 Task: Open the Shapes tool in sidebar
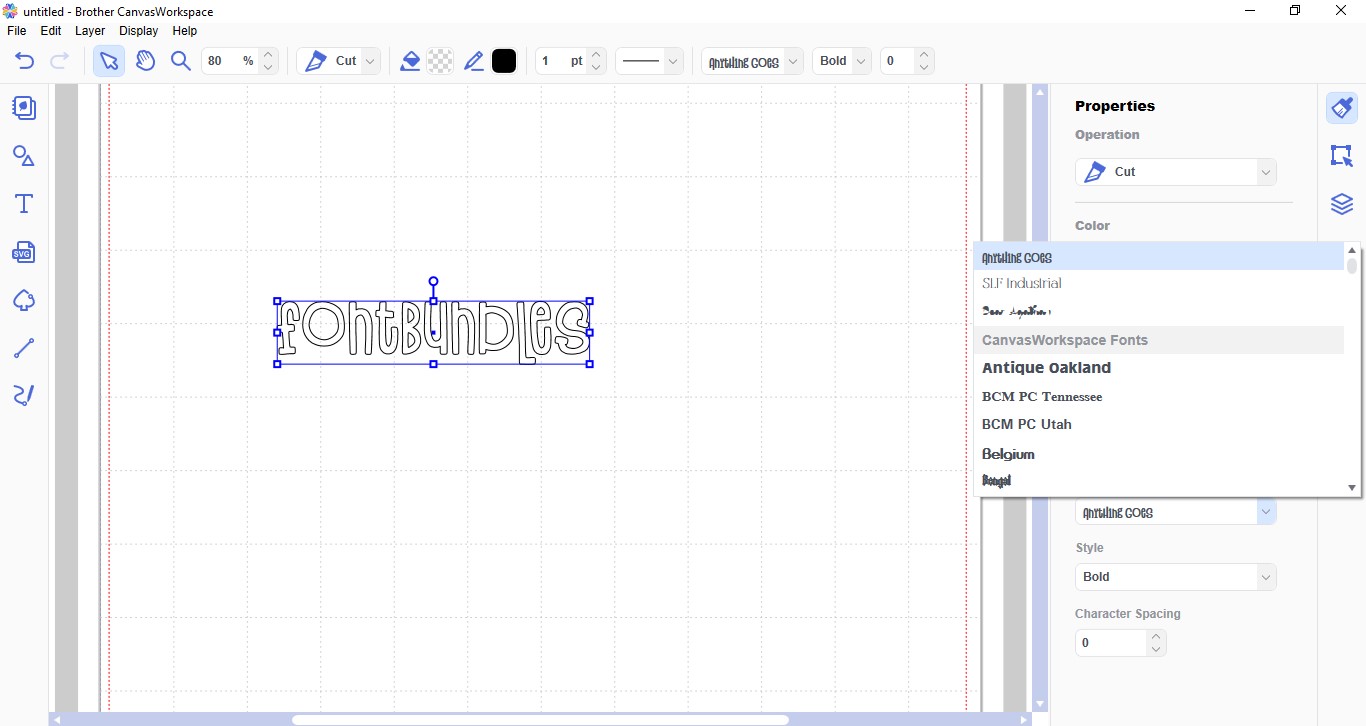click(24, 156)
